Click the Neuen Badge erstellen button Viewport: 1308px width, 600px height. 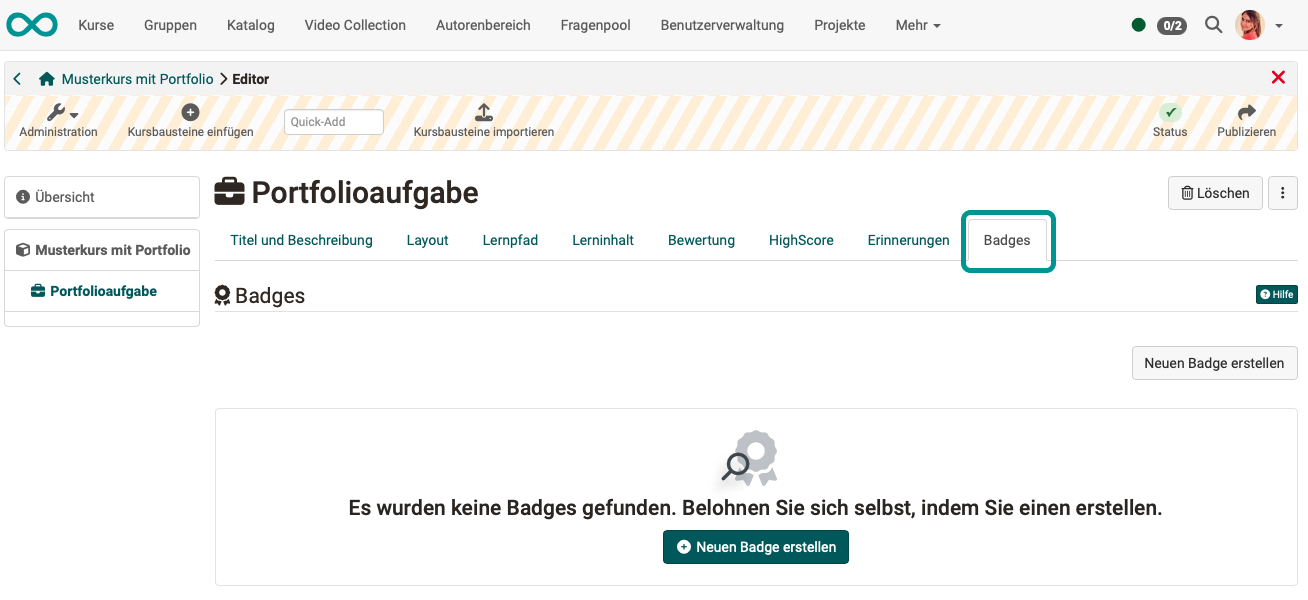pyautogui.click(x=1214, y=363)
